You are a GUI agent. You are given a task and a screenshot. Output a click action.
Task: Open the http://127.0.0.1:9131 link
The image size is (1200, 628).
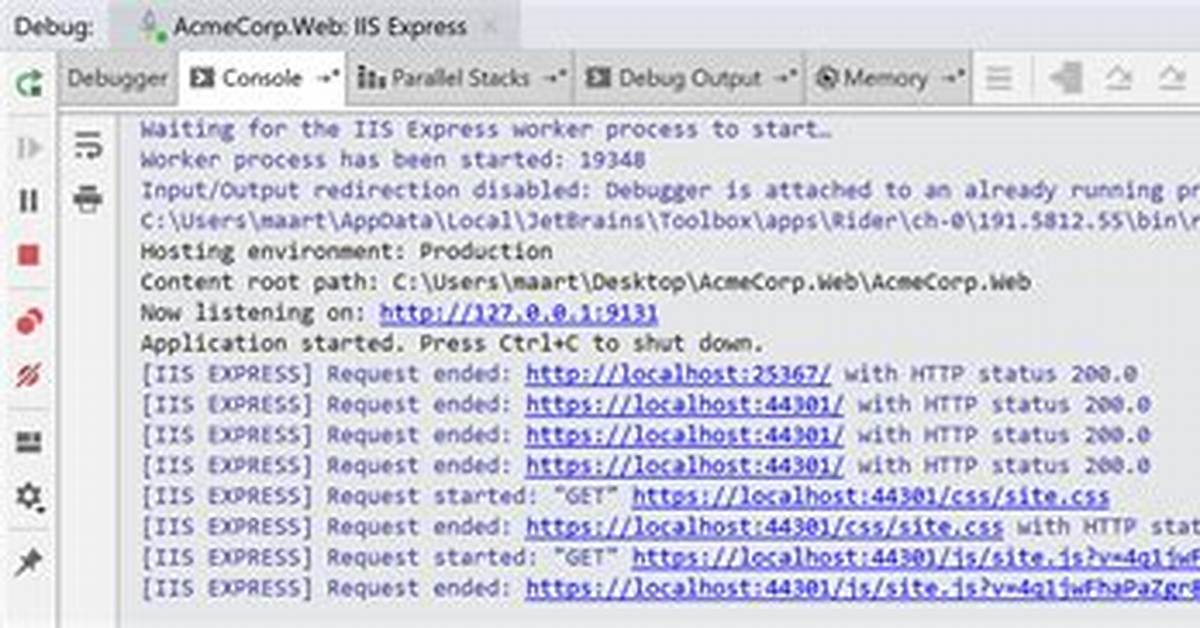(518, 313)
